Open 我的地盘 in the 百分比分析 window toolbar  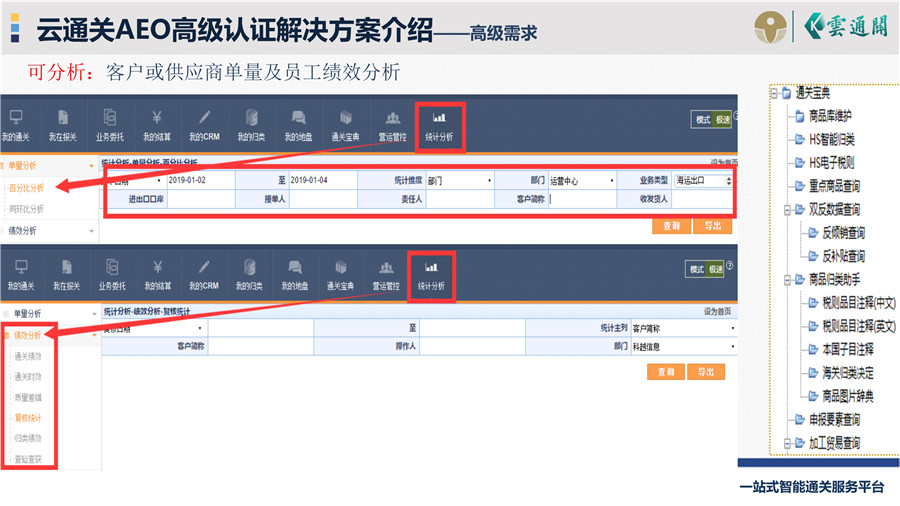pos(298,126)
